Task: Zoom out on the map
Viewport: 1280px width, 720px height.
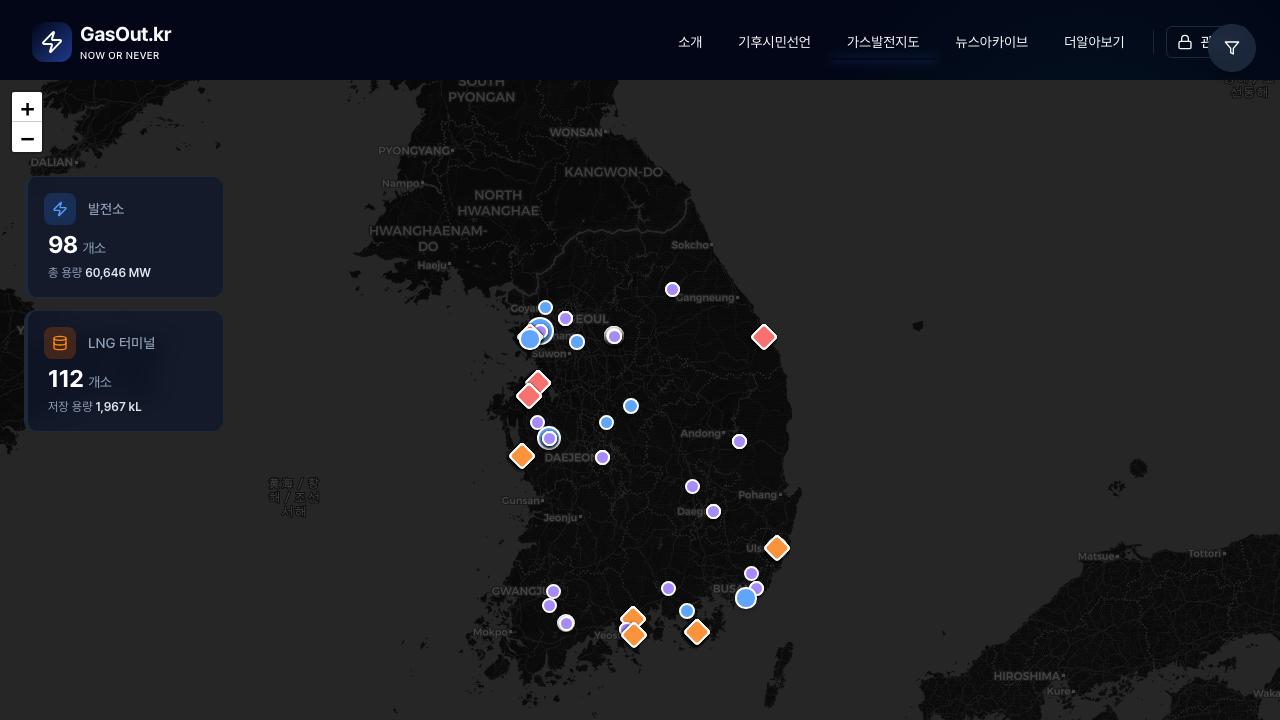Action: (27, 138)
